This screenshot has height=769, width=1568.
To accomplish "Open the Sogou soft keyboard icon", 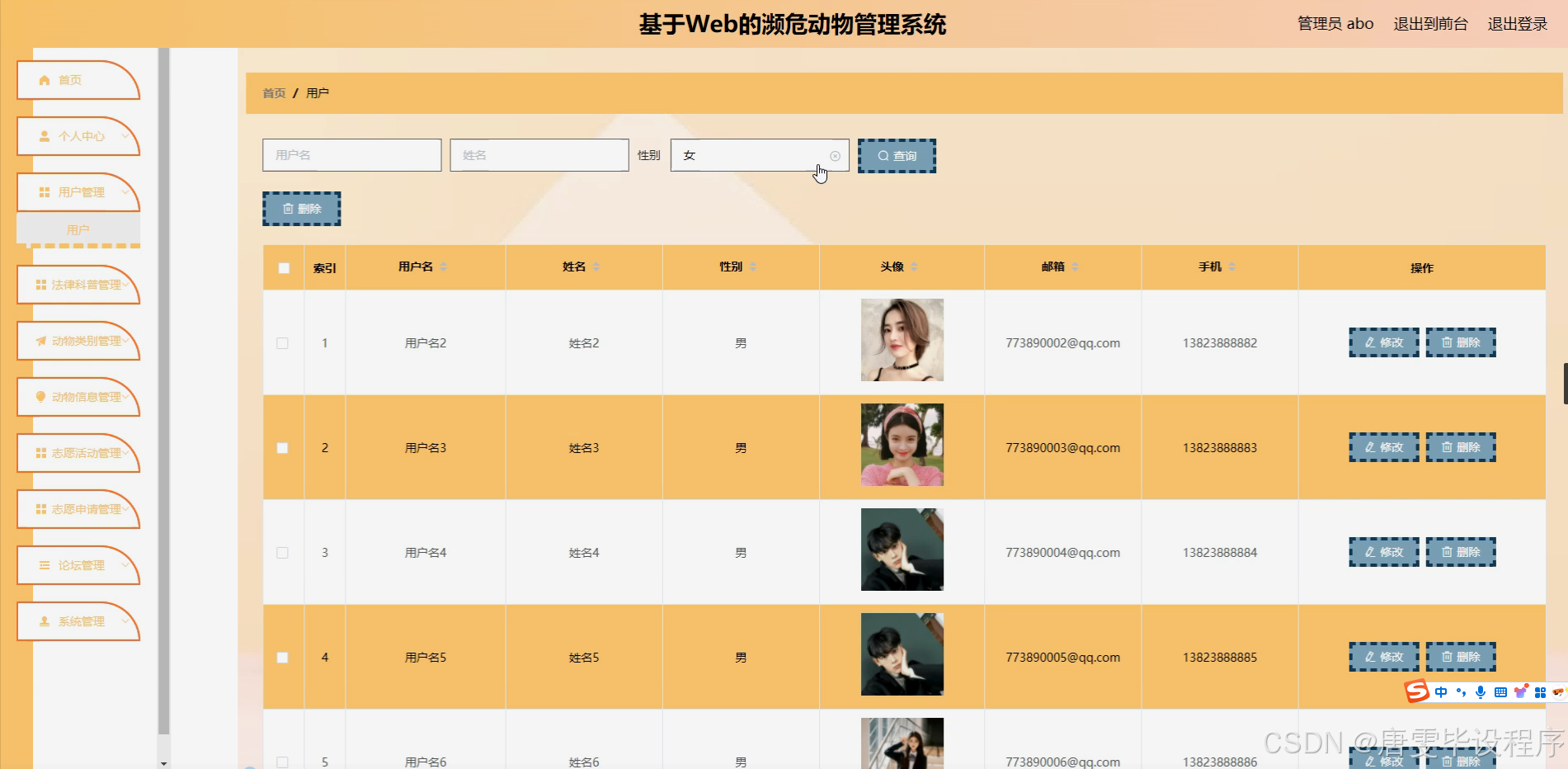I will pyautogui.click(x=1500, y=692).
